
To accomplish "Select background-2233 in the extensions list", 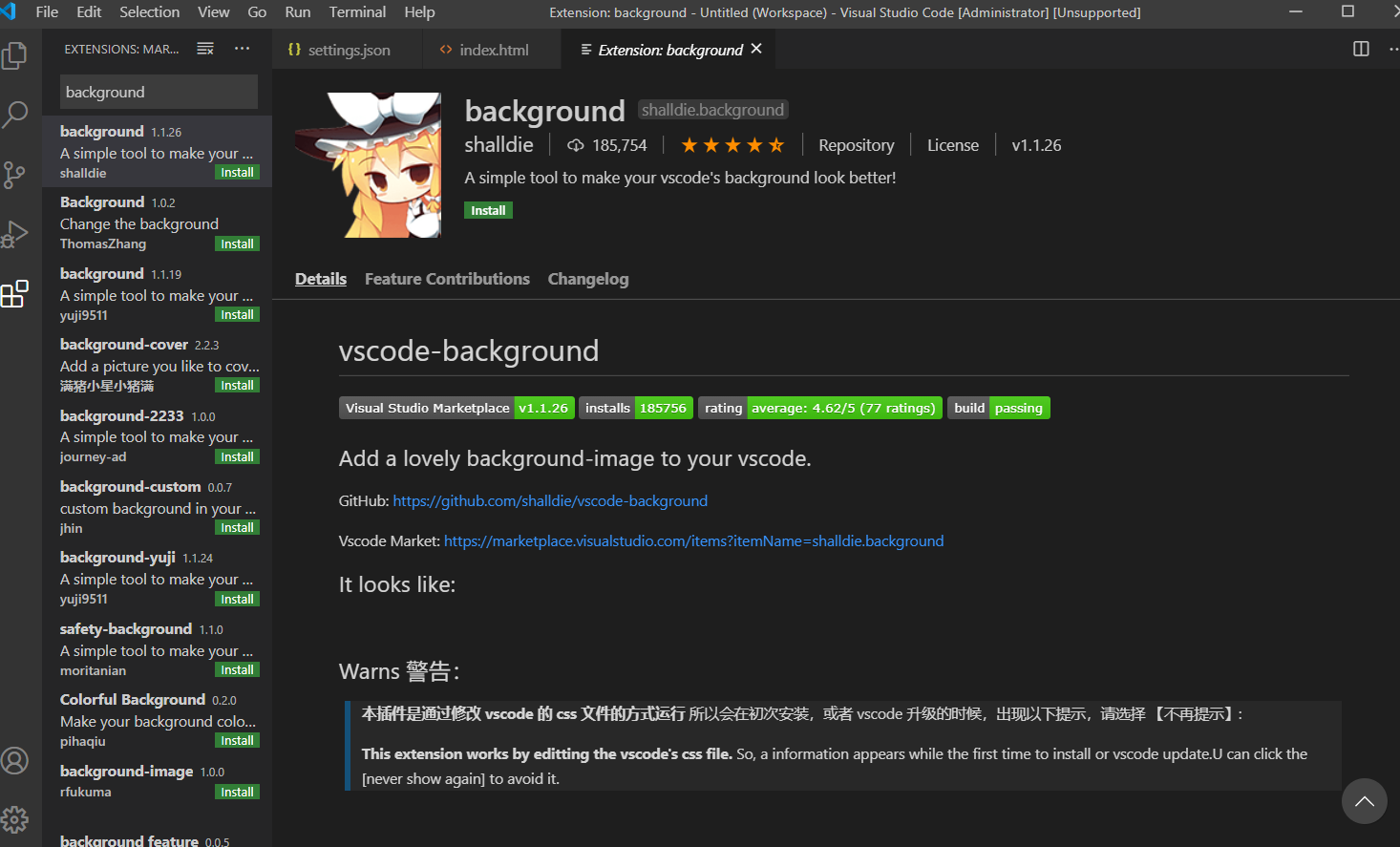I will (158, 435).
